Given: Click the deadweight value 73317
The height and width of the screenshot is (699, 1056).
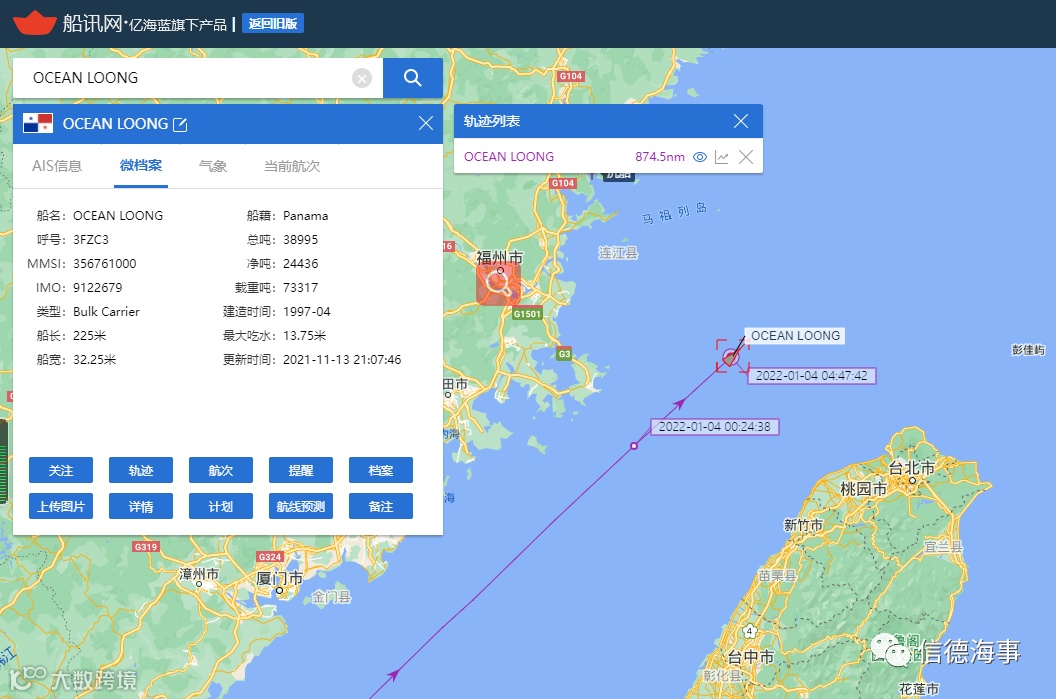Looking at the screenshot, I should (x=300, y=288).
